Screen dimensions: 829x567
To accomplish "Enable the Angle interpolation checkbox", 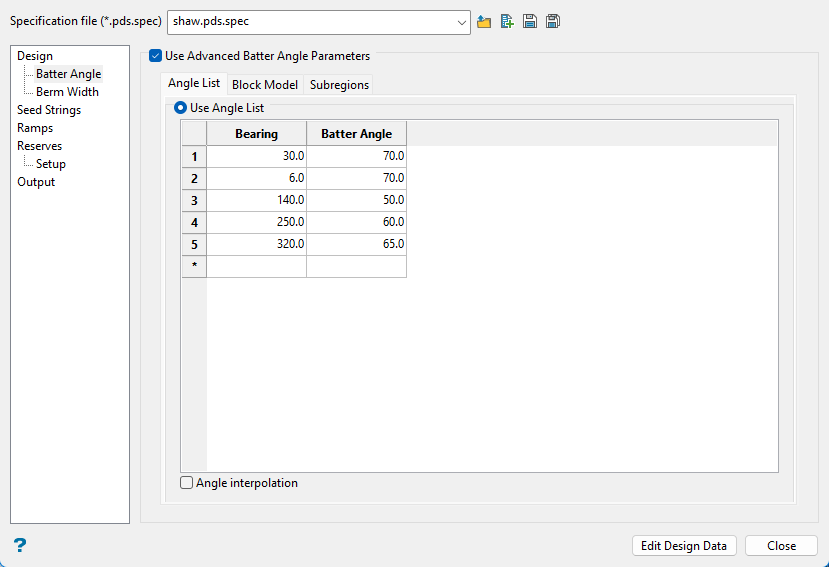I will tap(187, 483).
